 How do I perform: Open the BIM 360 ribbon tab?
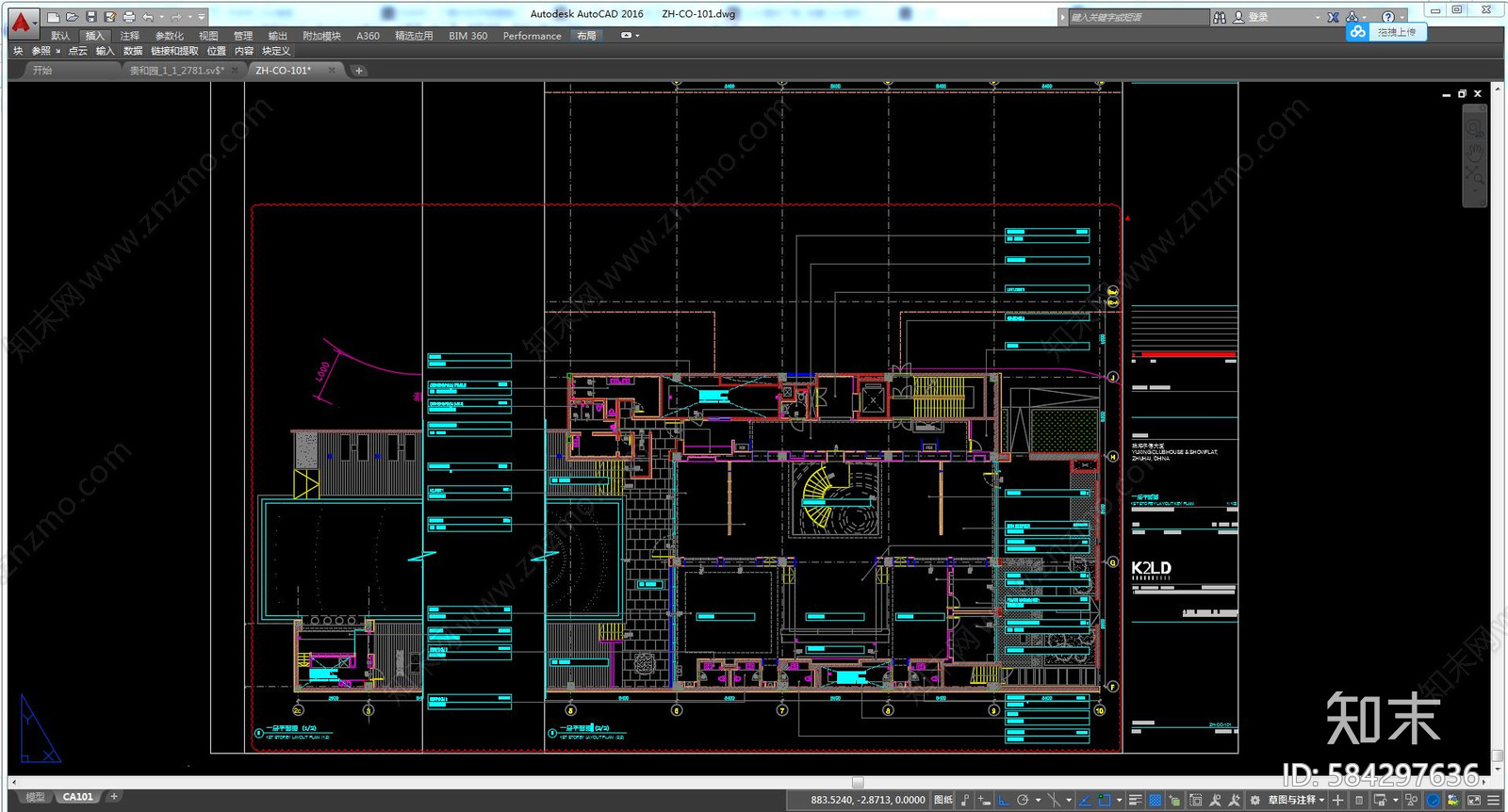[x=467, y=36]
